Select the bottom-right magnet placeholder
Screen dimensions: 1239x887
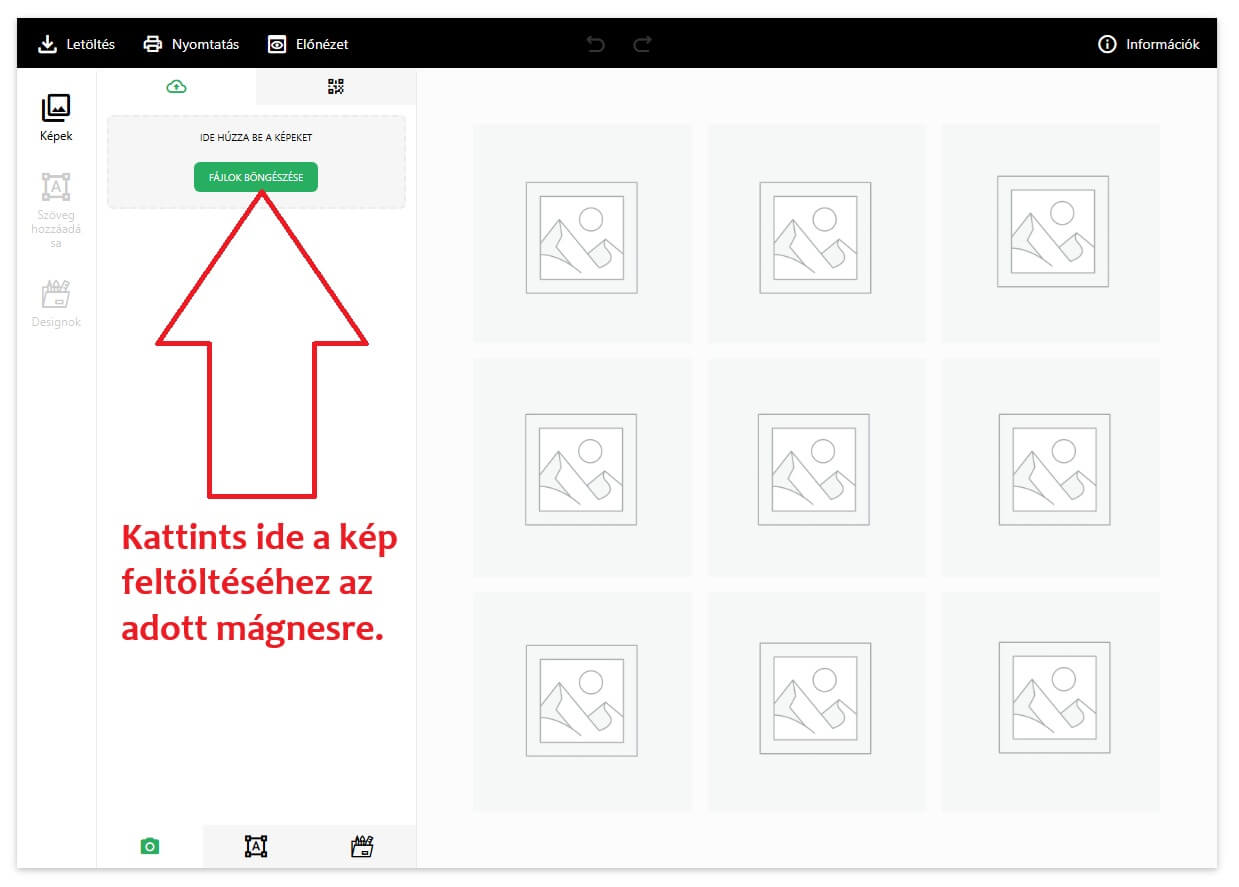pyautogui.click(x=1051, y=701)
